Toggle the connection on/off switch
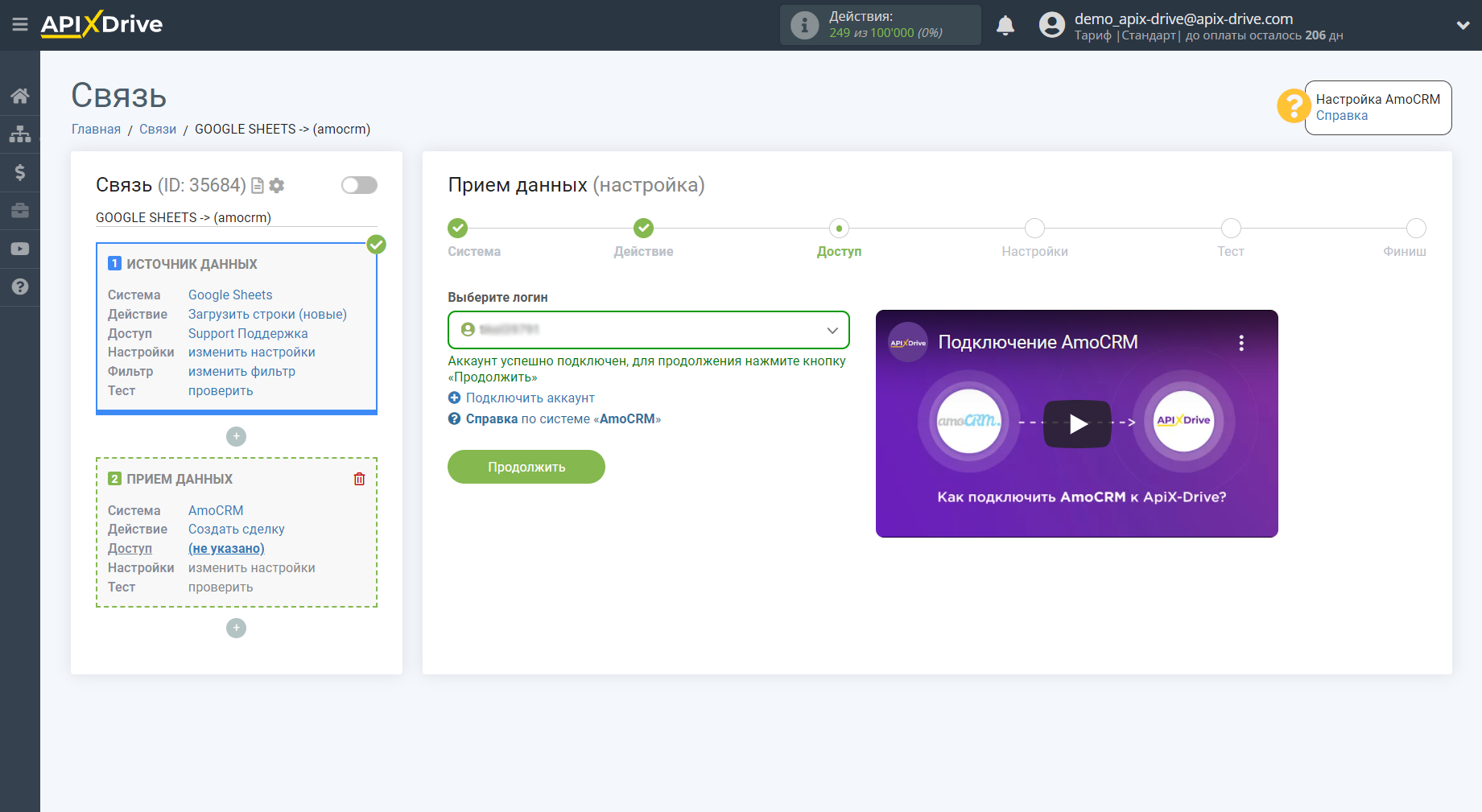 [x=359, y=185]
